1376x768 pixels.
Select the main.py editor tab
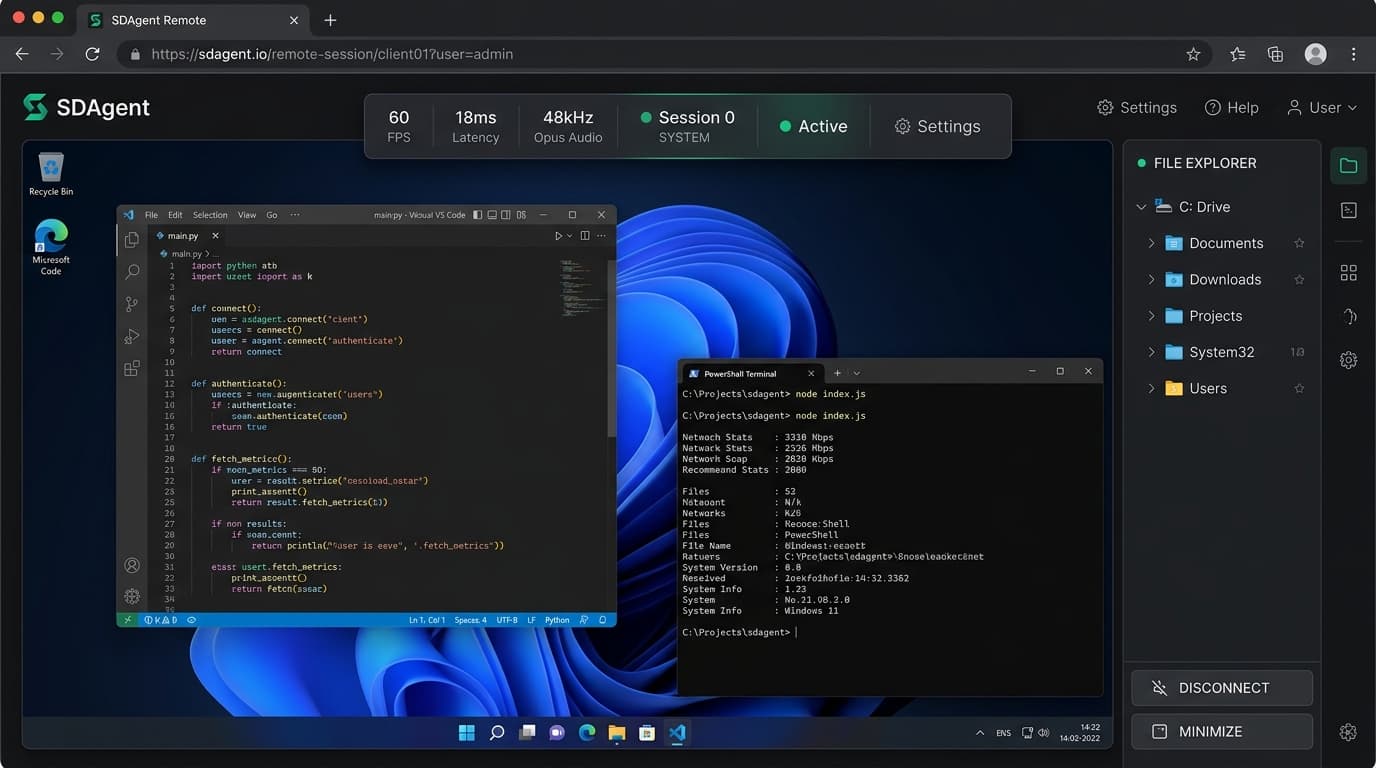click(x=186, y=236)
